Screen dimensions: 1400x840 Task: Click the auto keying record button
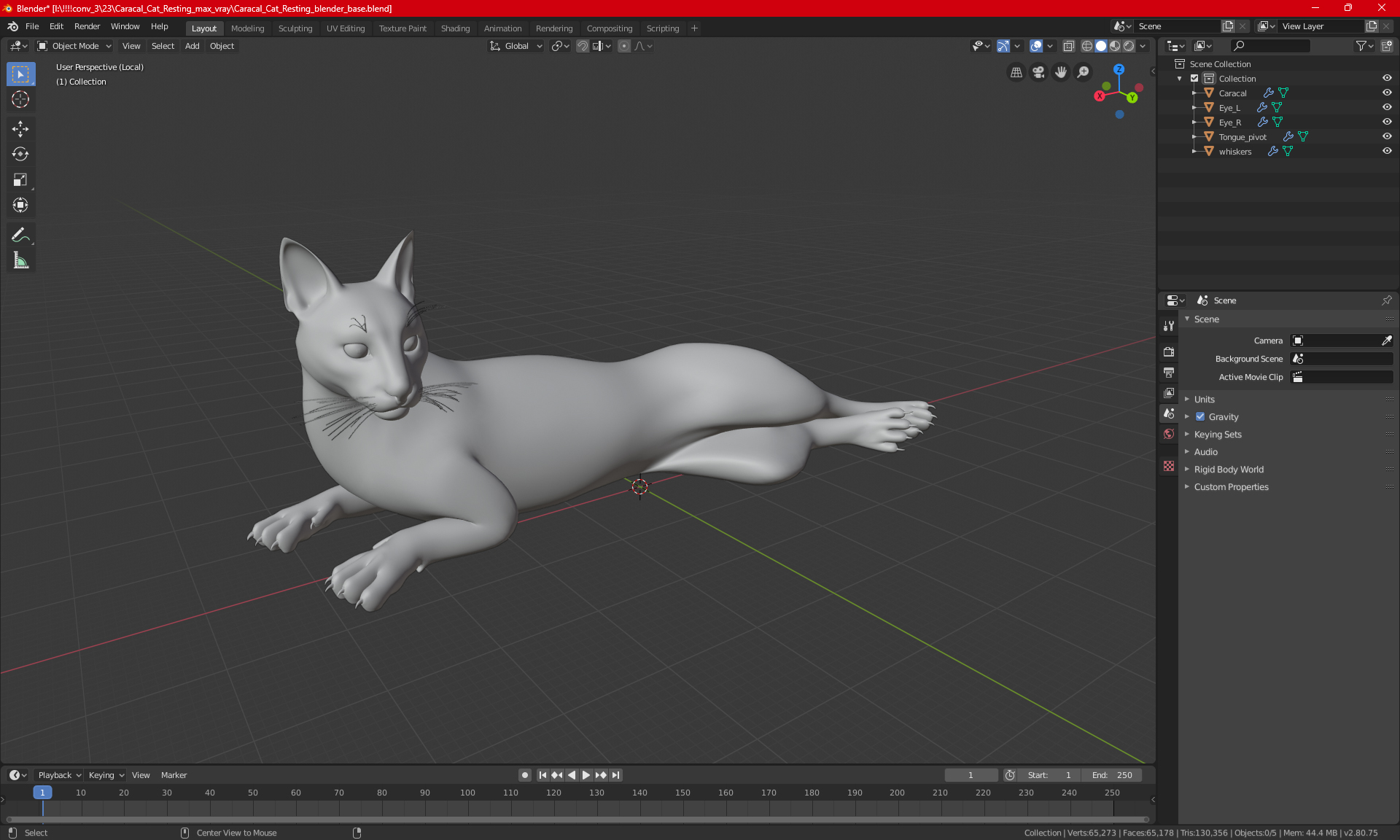coord(525,775)
